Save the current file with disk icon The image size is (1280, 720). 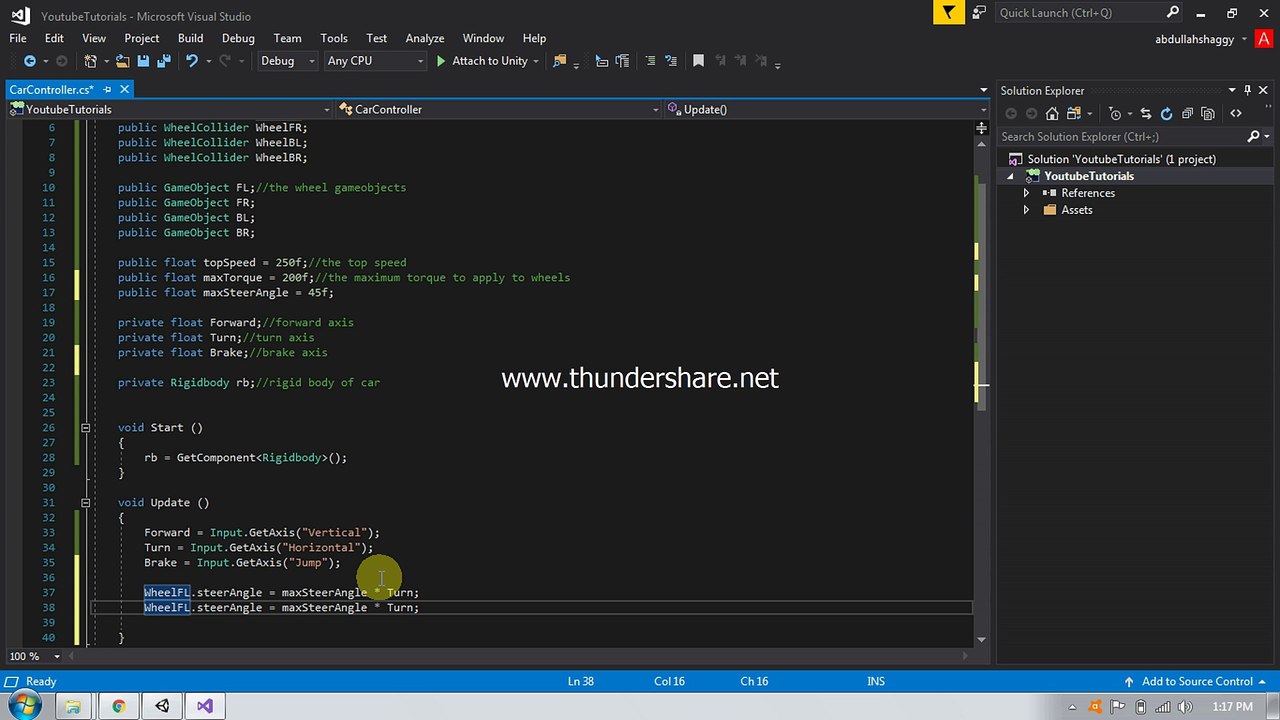(x=143, y=61)
